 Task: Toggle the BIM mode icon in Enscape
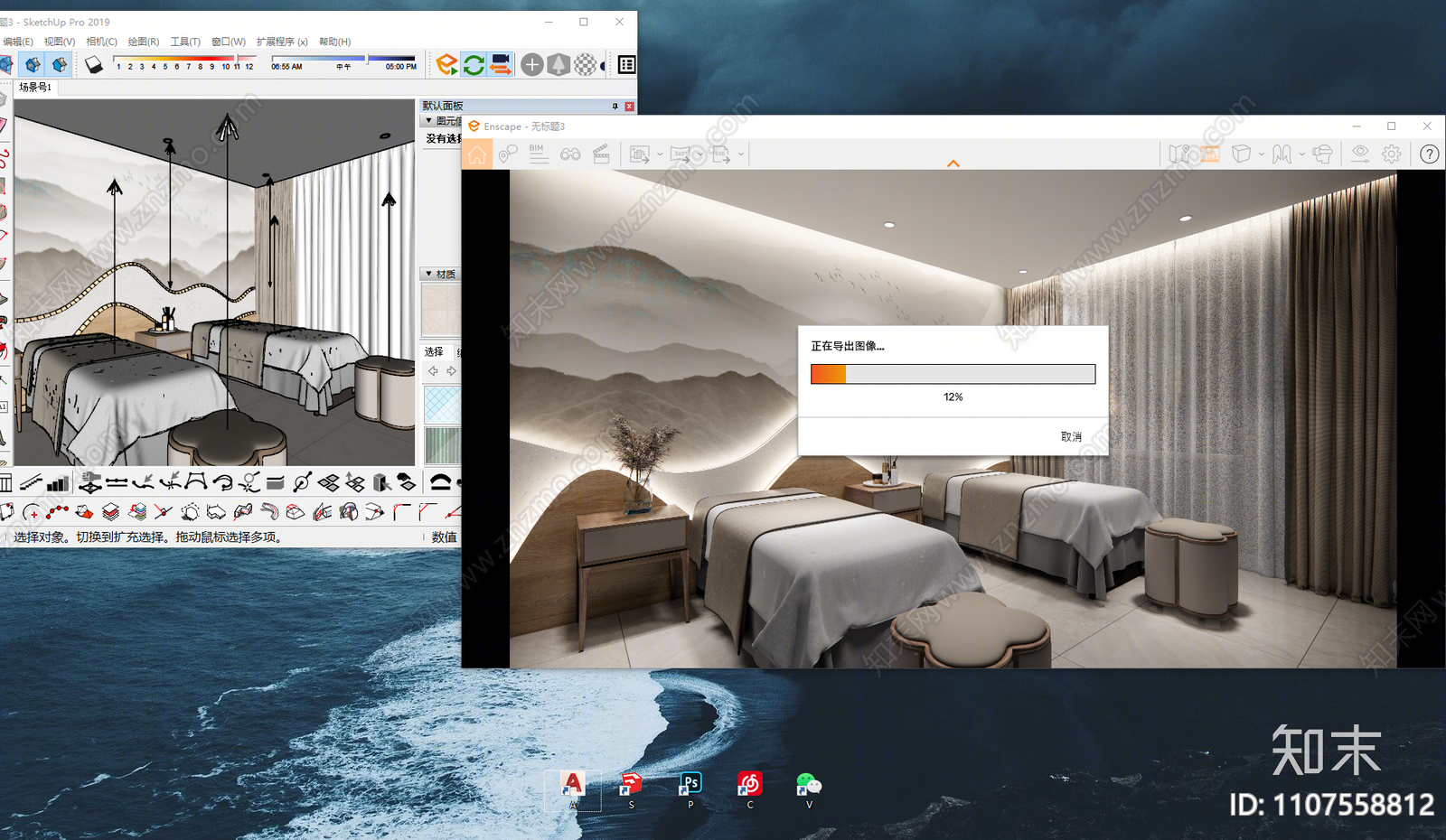539,154
